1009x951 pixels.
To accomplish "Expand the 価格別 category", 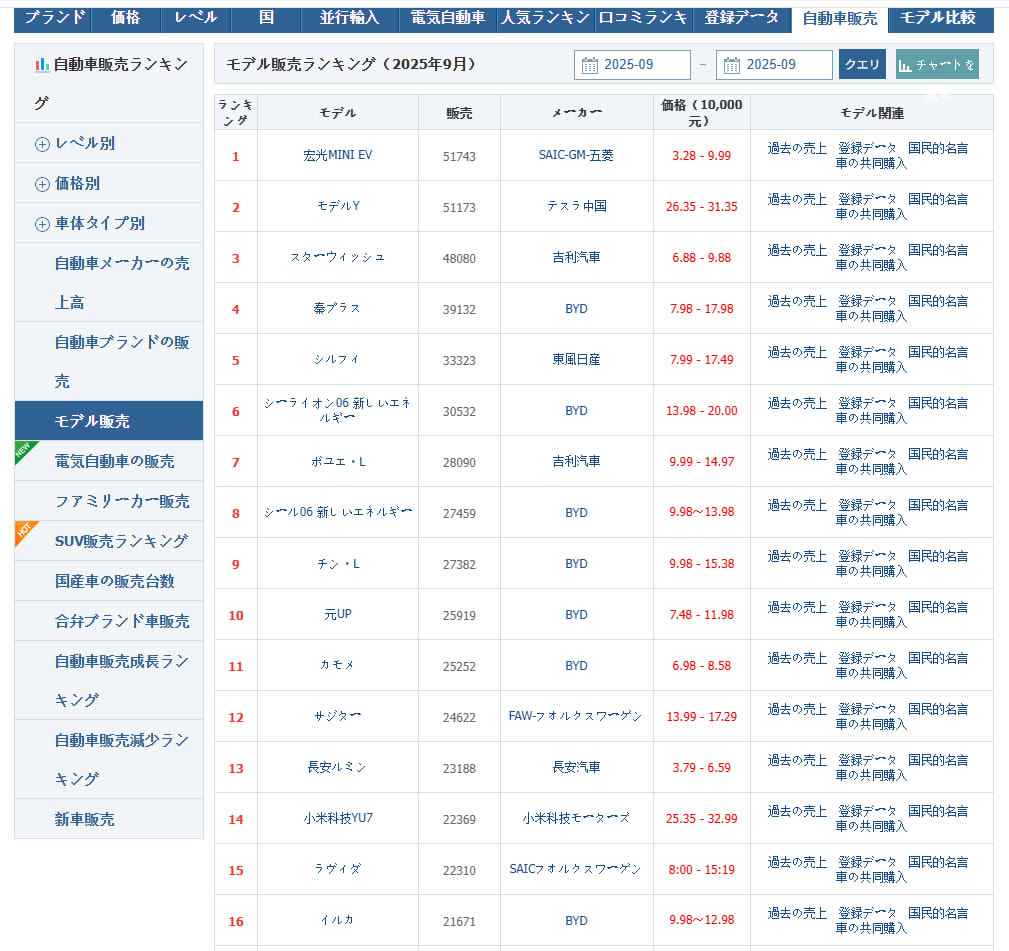I will pyautogui.click(x=42, y=184).
